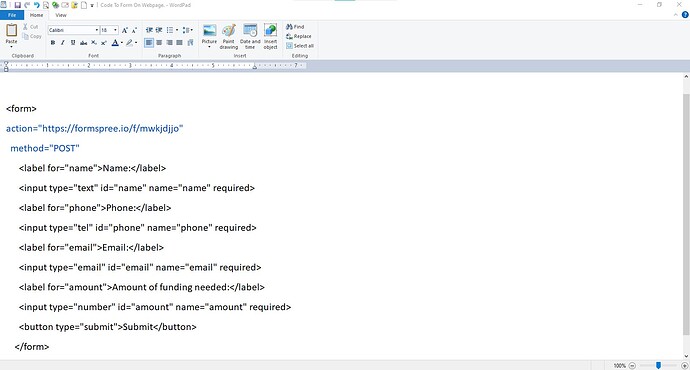Click the Save icon in quick access toolbar

click(18, 5)
